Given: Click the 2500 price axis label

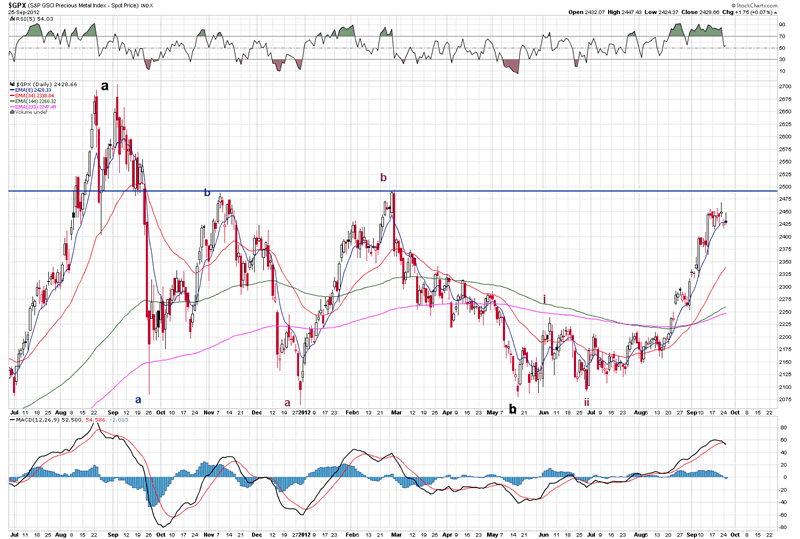Looking at the screenshot, I should (x=783, y=187).
